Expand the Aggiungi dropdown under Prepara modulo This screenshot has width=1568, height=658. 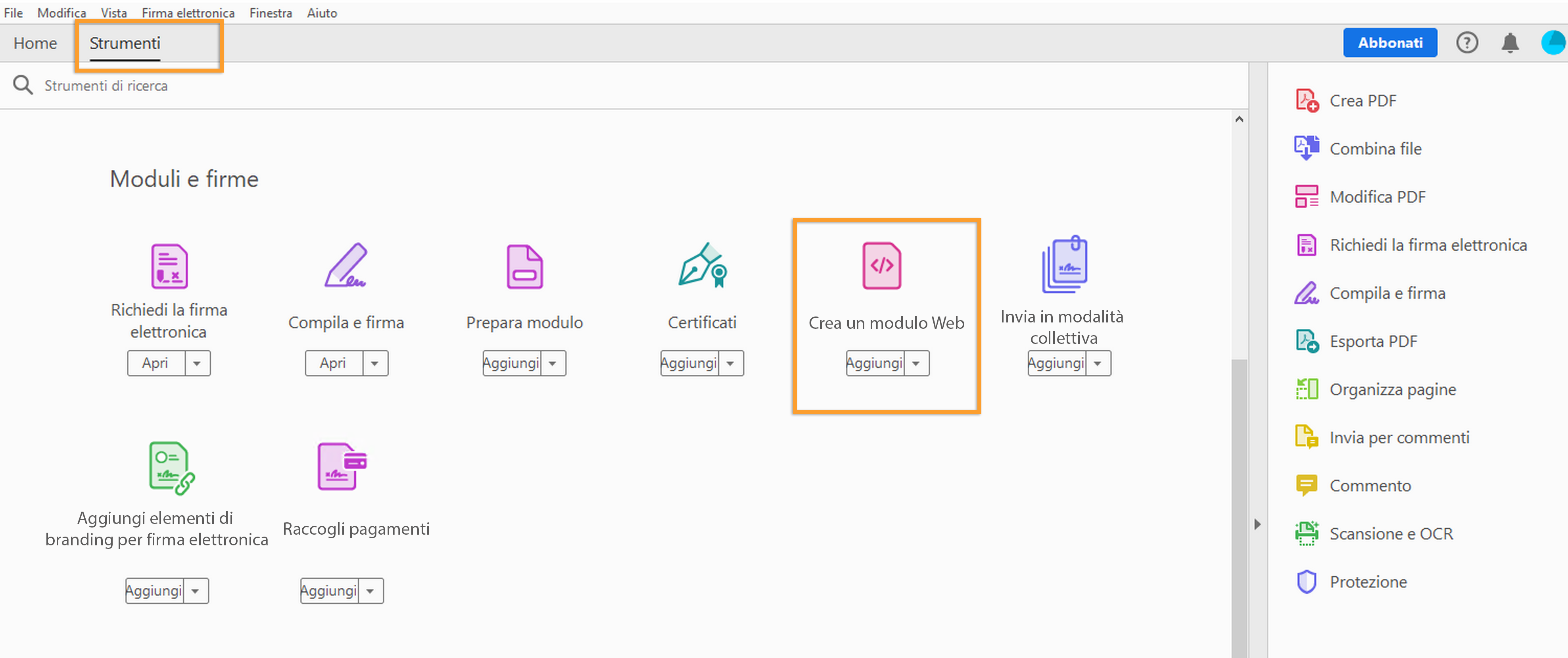(553, 363)
